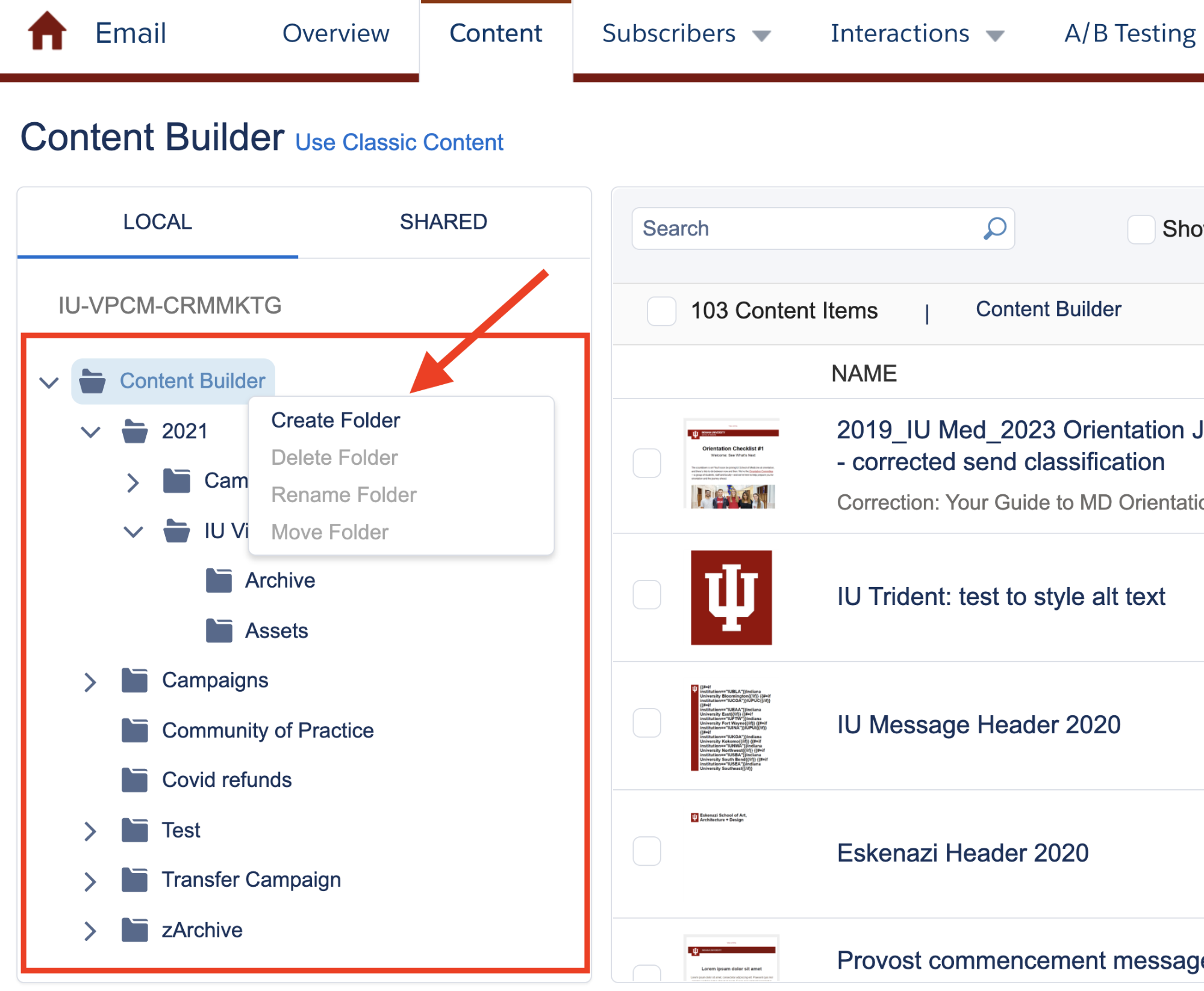This screenshot has width=1204, height=991.
Task: Expand the Transfer Campaign folder chevron
Action: pyautogui.click(x=90, y=881)
